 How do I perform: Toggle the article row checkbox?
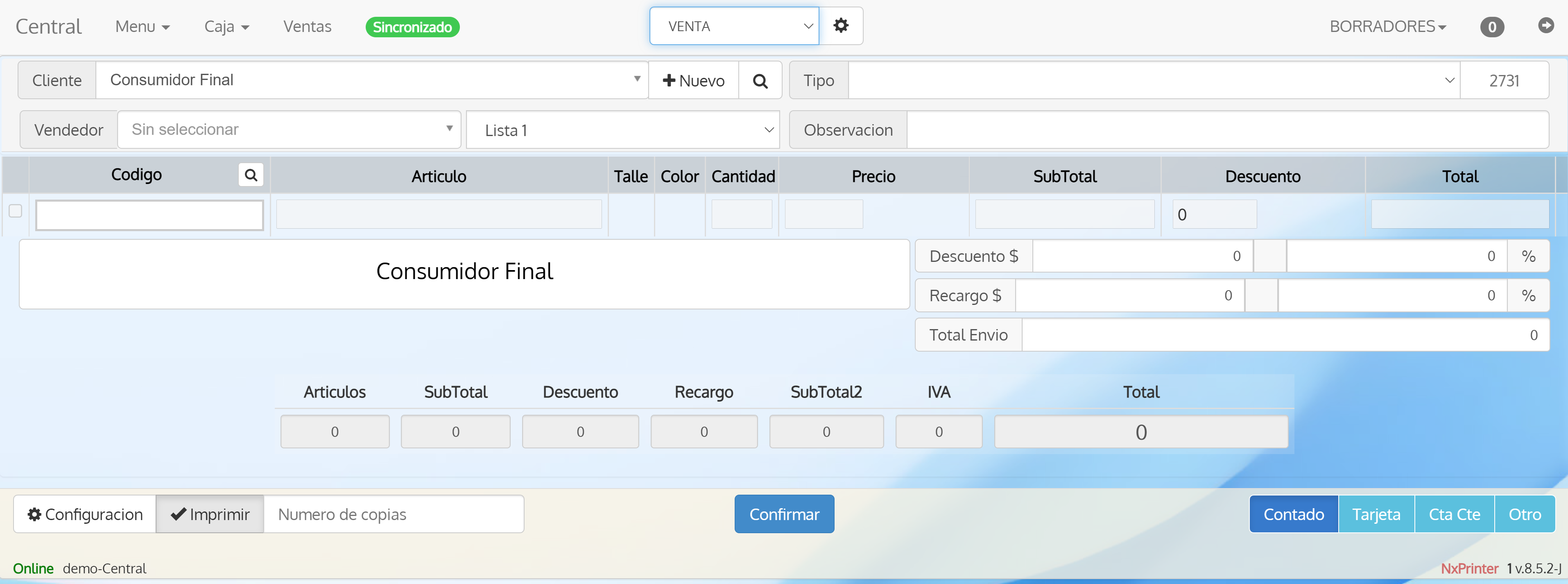tap(15, 211)
